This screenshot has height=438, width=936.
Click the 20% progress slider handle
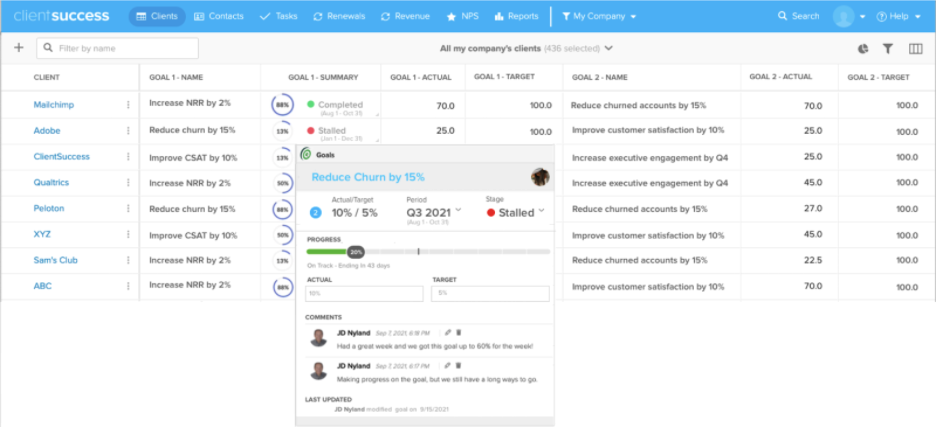[356, 252]
